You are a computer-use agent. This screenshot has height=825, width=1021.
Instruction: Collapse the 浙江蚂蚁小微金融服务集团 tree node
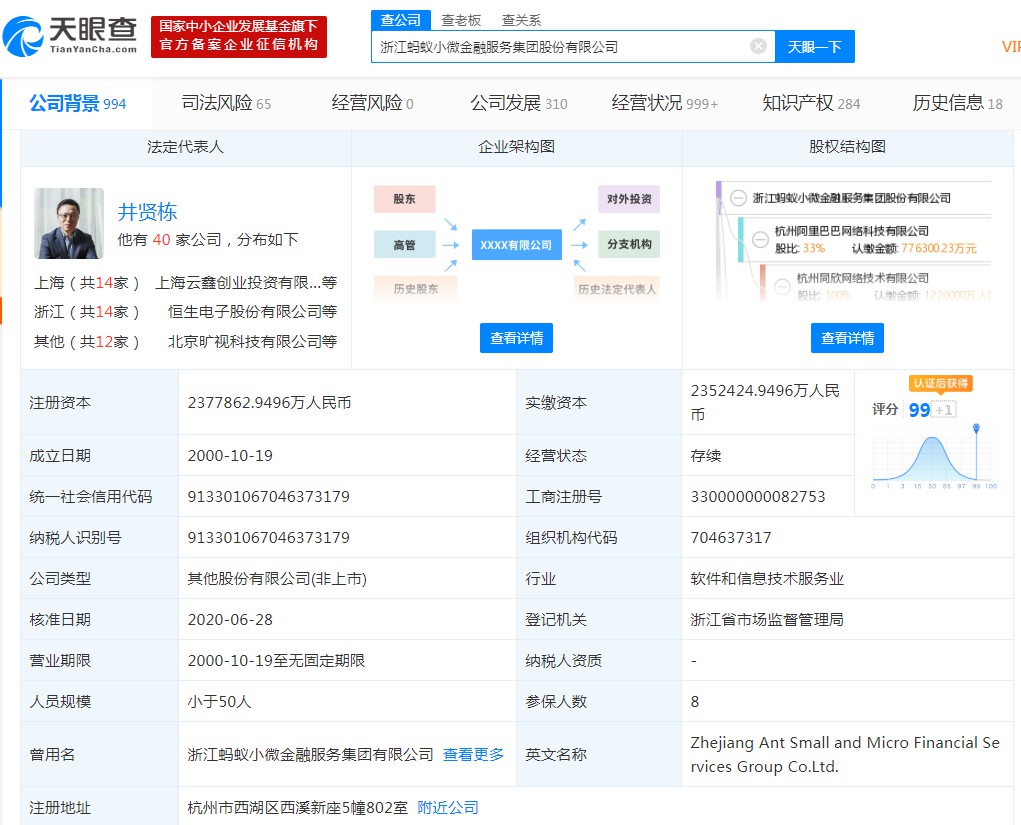click(x=738, y=198)
